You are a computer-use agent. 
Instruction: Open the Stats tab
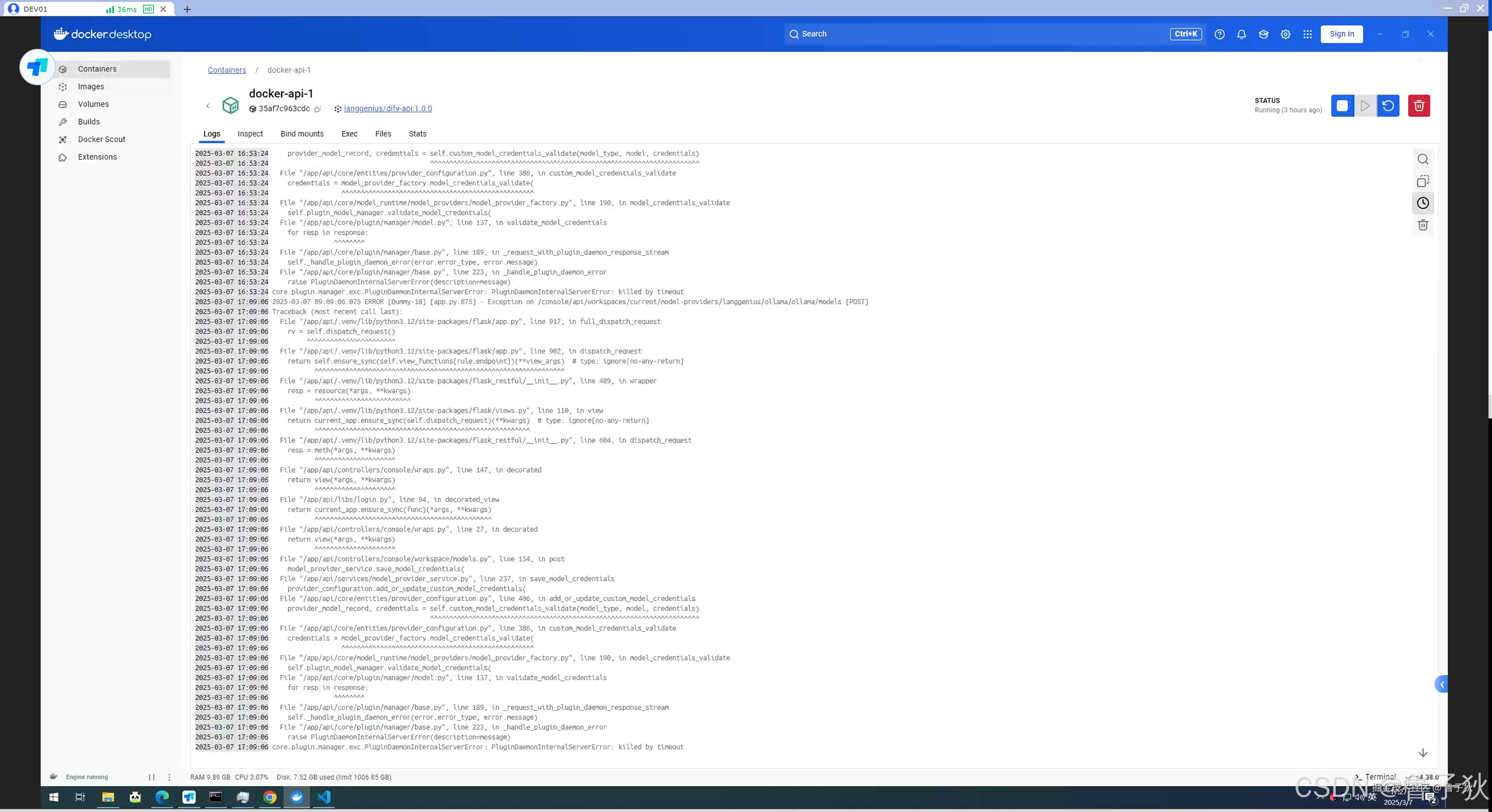coord(417,134)
